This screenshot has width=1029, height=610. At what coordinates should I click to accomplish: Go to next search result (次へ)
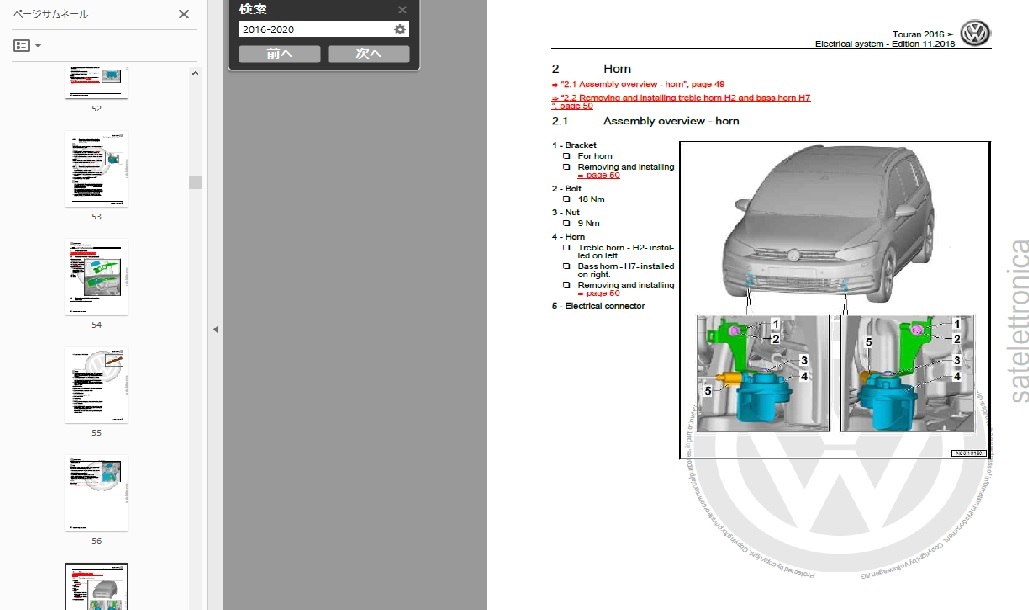(369, 54)
